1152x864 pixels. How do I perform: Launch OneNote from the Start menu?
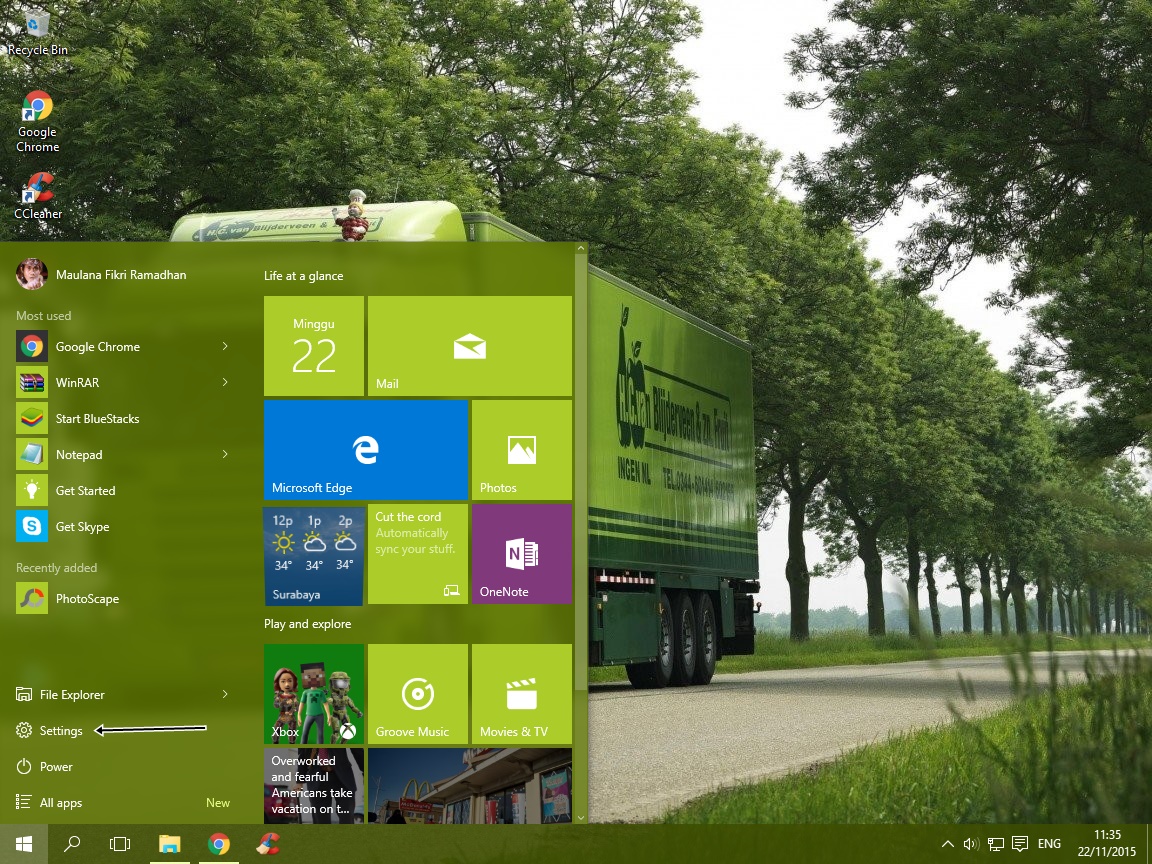tap(521, 553)
